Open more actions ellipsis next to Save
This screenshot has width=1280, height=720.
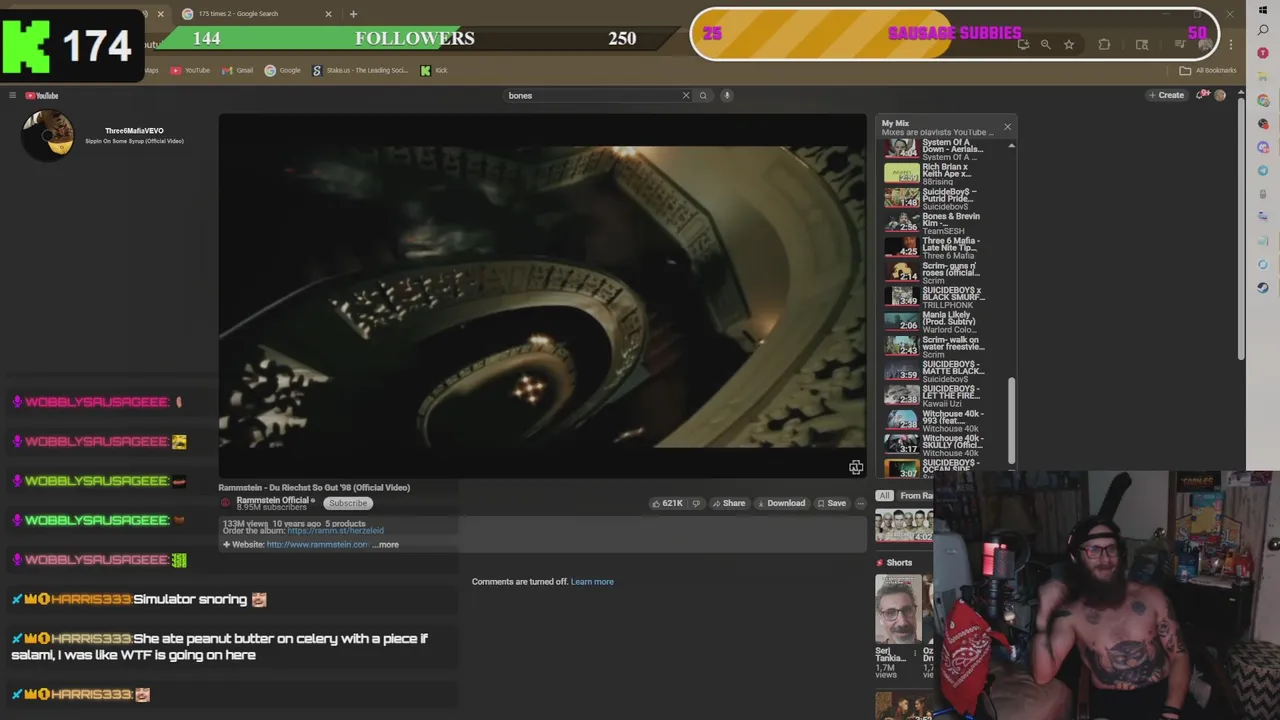pyautogui.click(x=860, y=503)
